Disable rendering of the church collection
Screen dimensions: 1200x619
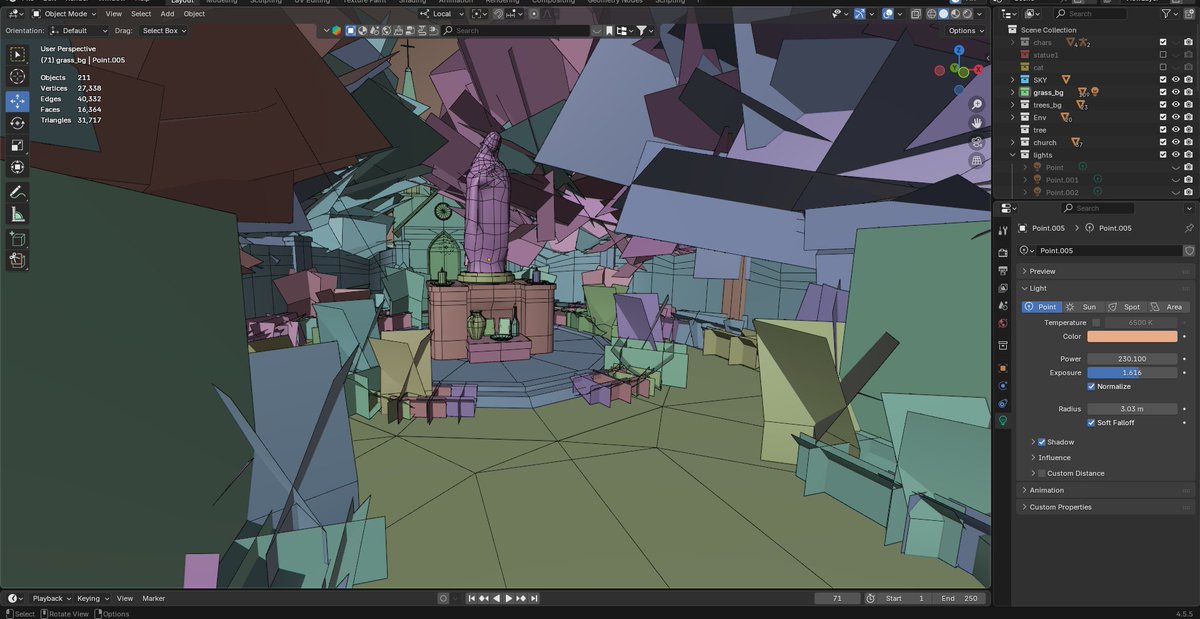(x=1189, y=143)
